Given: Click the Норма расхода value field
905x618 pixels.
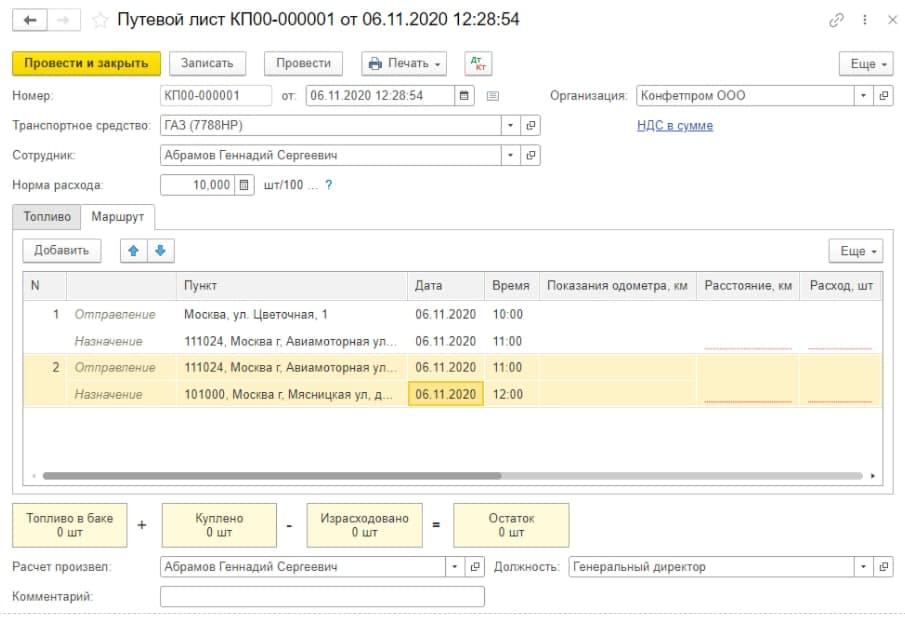Looking at the screenshot, I should tap(197, 185).
